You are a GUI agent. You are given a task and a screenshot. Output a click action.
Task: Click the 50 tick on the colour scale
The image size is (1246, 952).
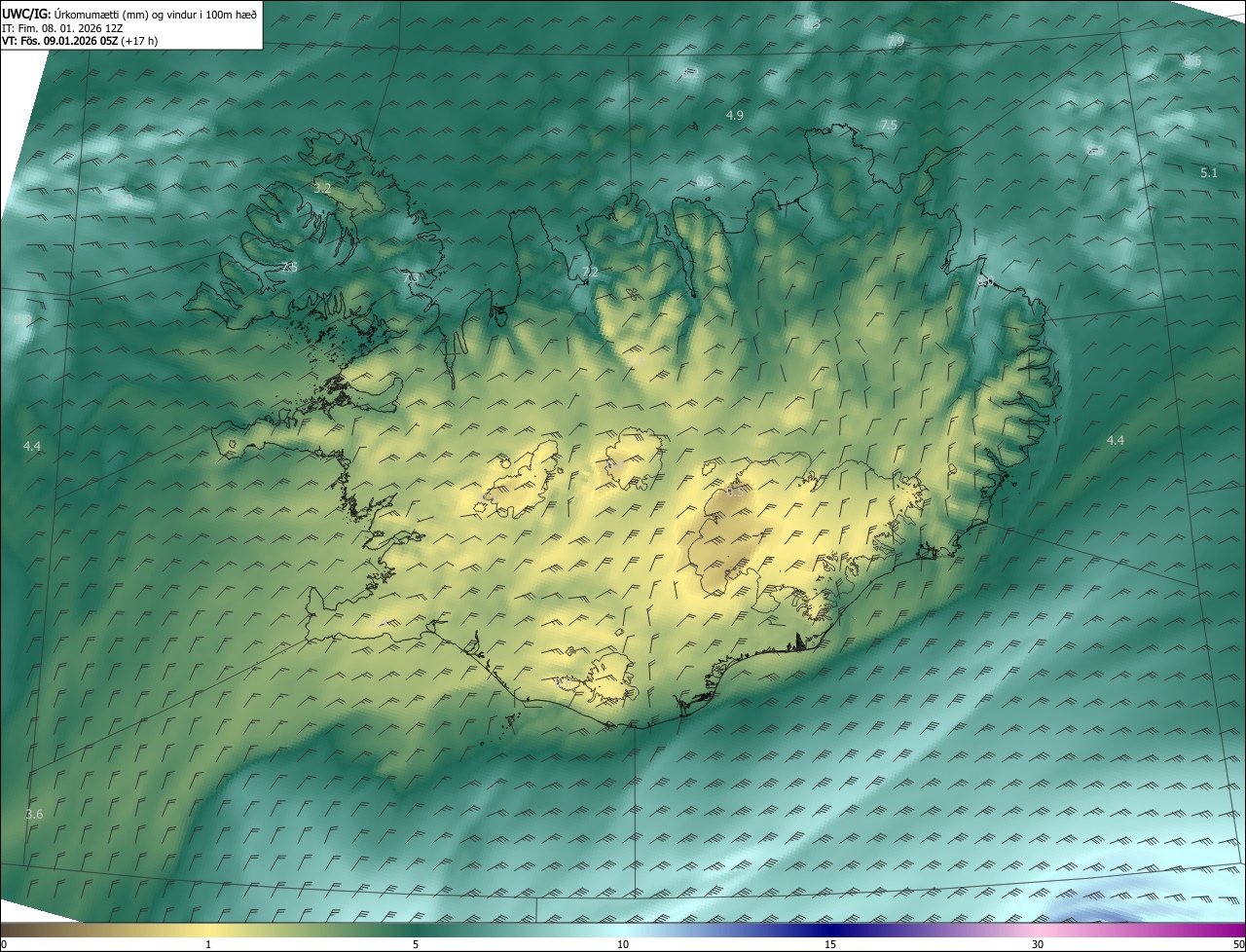pyautogui.click(x=1239, y=945)
